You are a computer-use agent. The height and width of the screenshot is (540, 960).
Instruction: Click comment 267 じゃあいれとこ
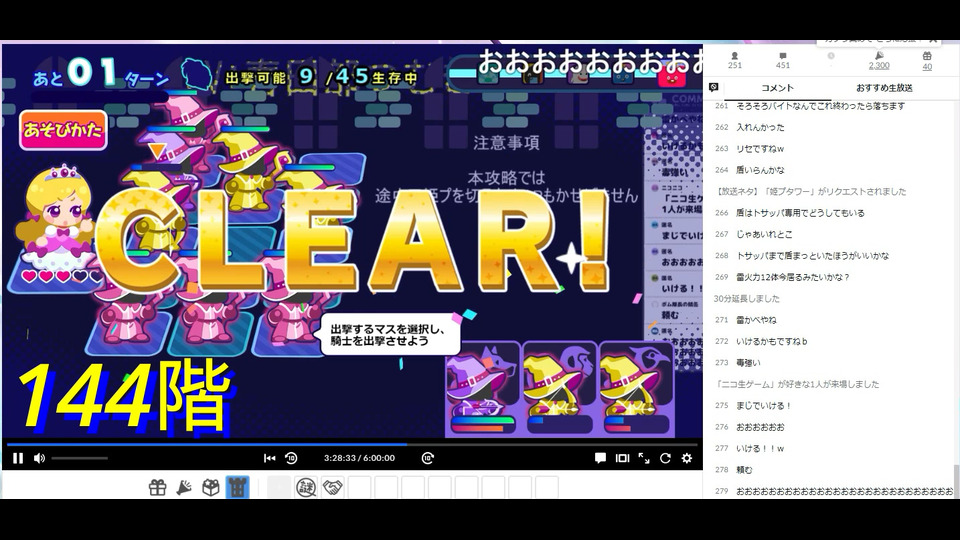[764, 234]
